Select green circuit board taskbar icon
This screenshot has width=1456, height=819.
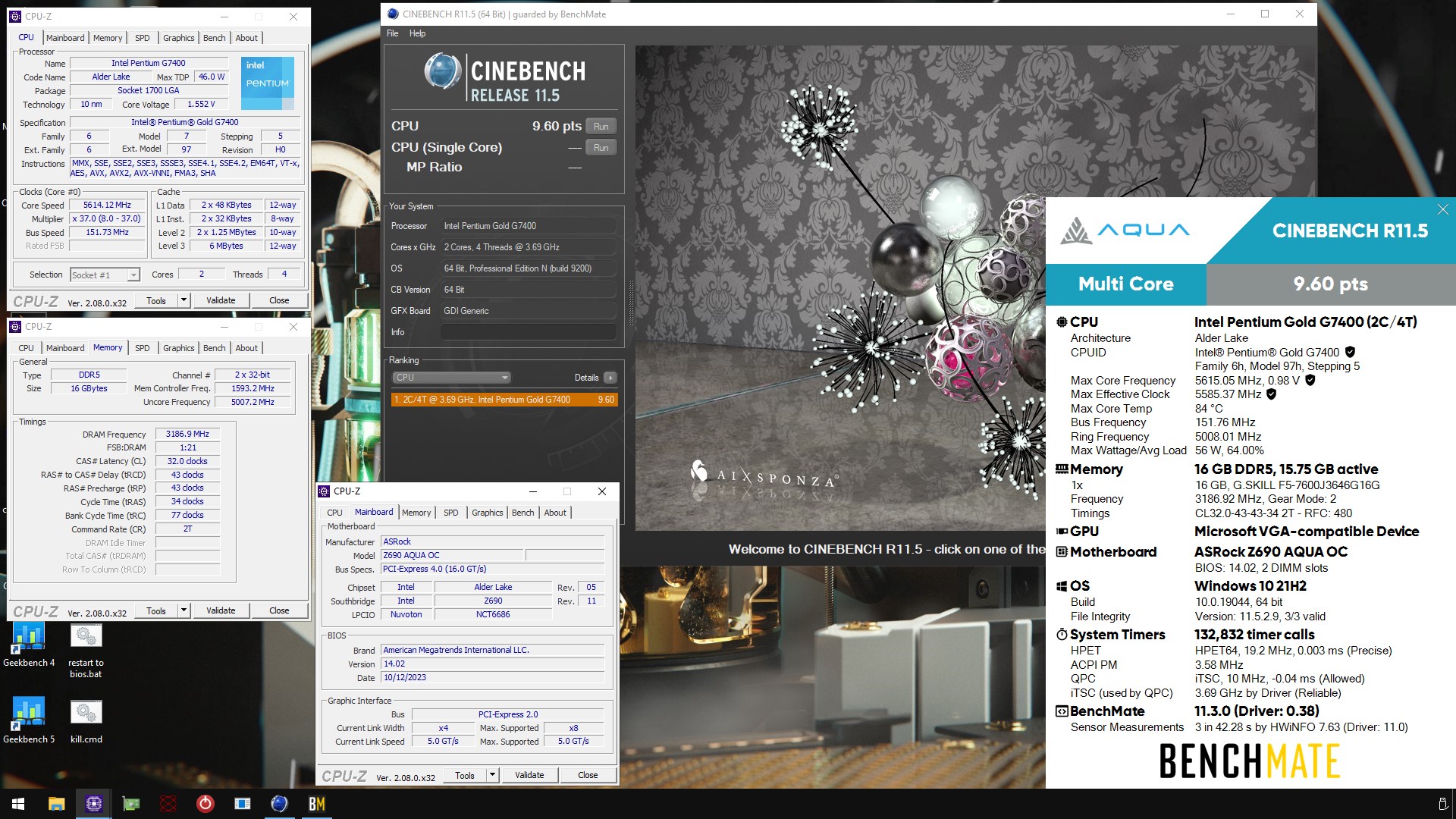131,804
